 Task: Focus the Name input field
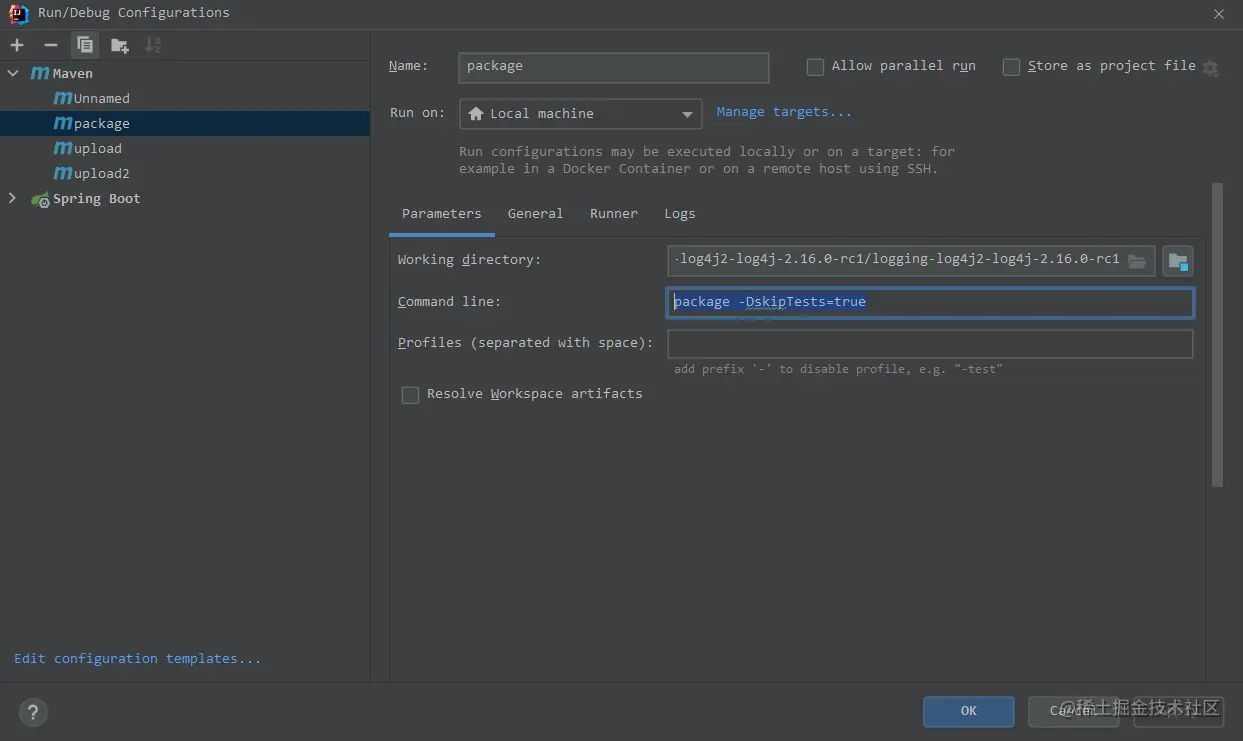[614, 67]
